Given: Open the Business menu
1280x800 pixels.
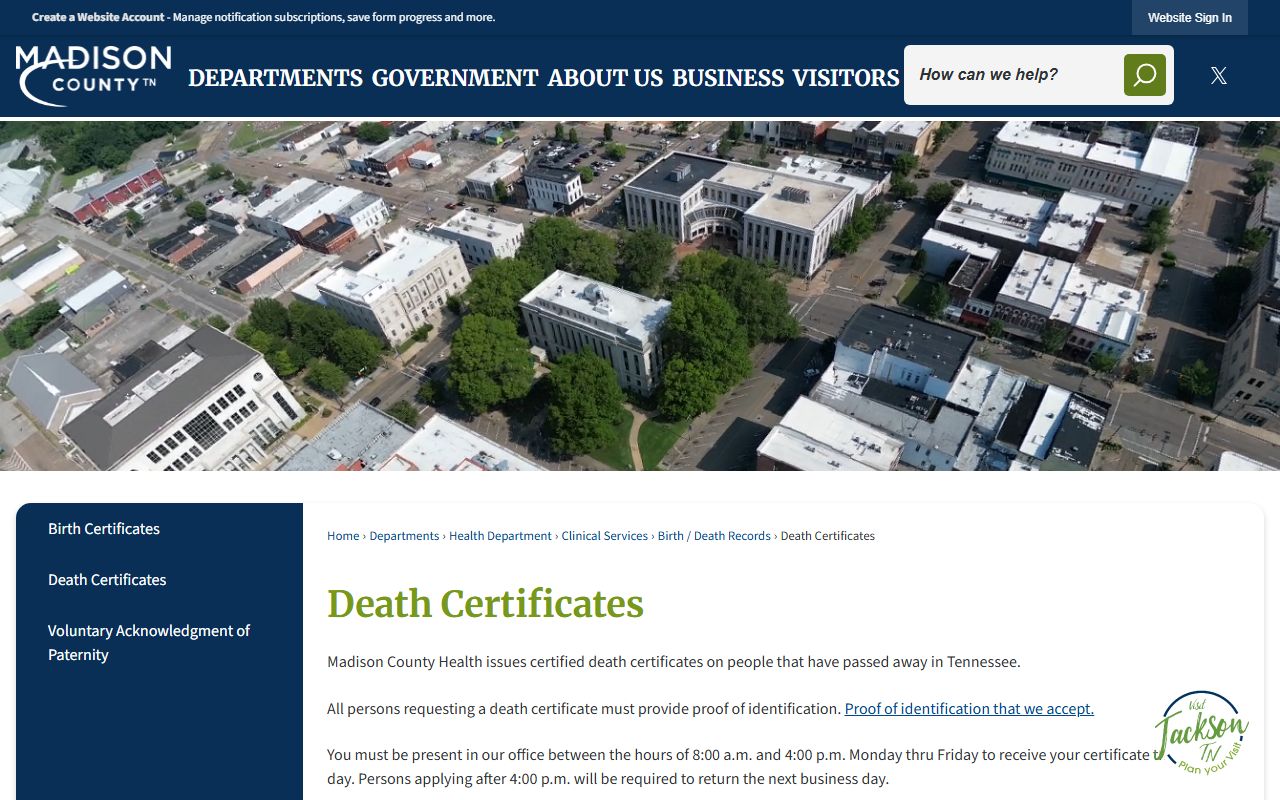Looking at the screenshot, I should tap(728, 78).
